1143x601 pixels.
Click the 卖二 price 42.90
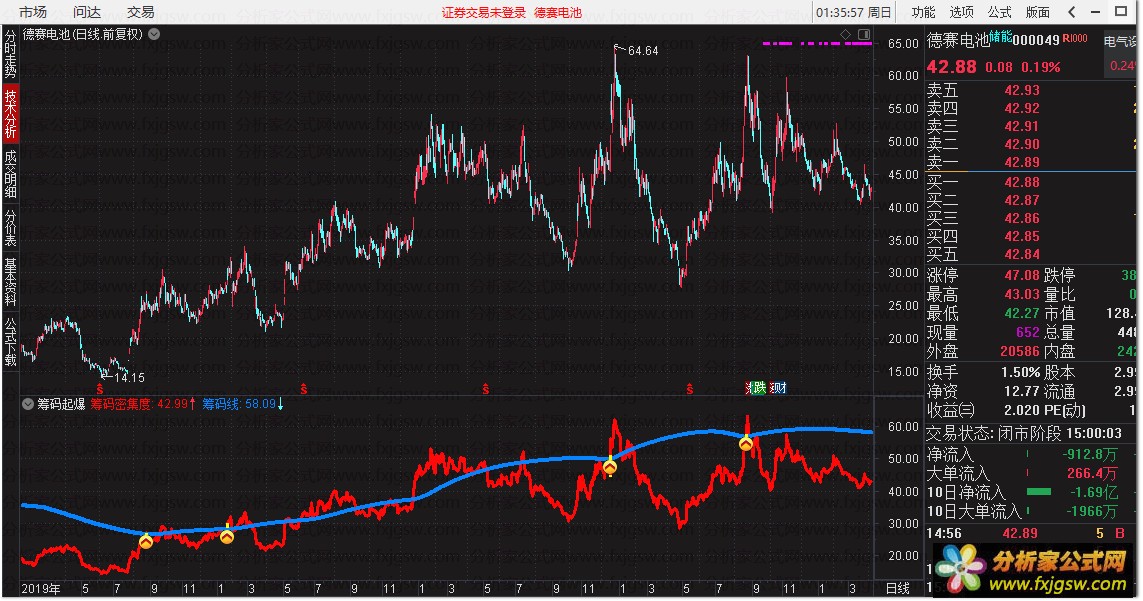pyautogui.click(x=1022, y=144)
